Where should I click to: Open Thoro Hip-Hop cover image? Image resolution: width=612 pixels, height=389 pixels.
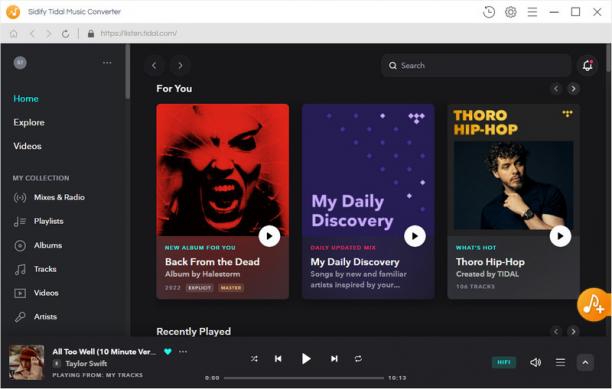pyautogui.click(x=514, y=170)
